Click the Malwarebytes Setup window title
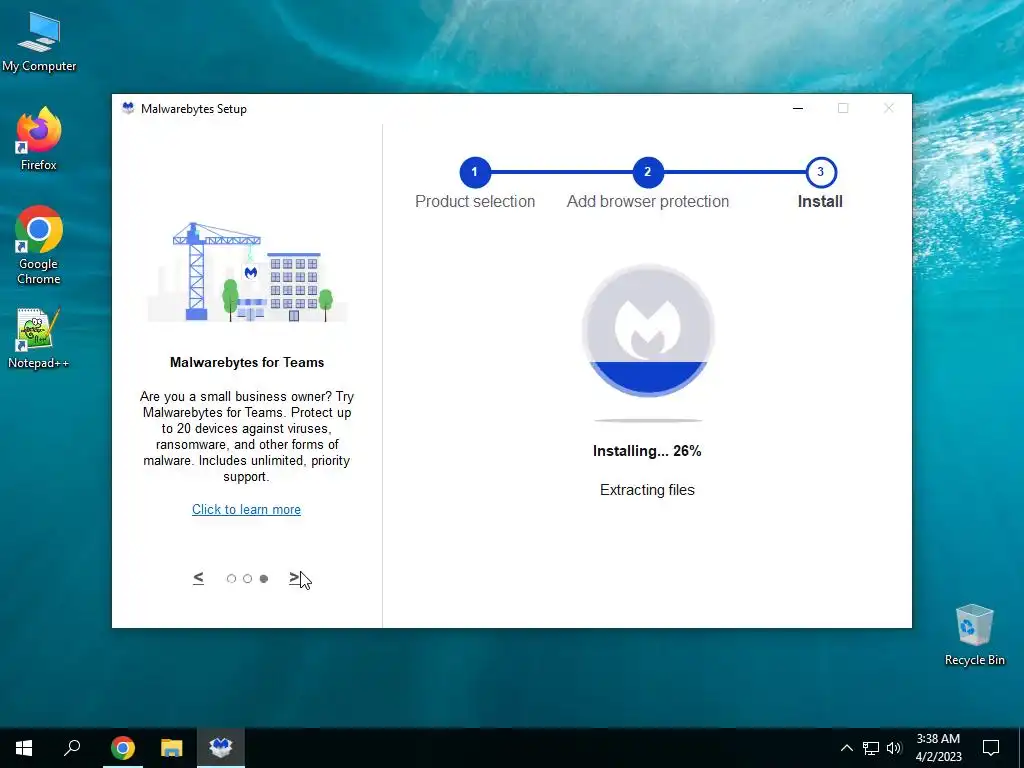The height and width of the screenshot is (768, 1024). [x=194, y=109]
